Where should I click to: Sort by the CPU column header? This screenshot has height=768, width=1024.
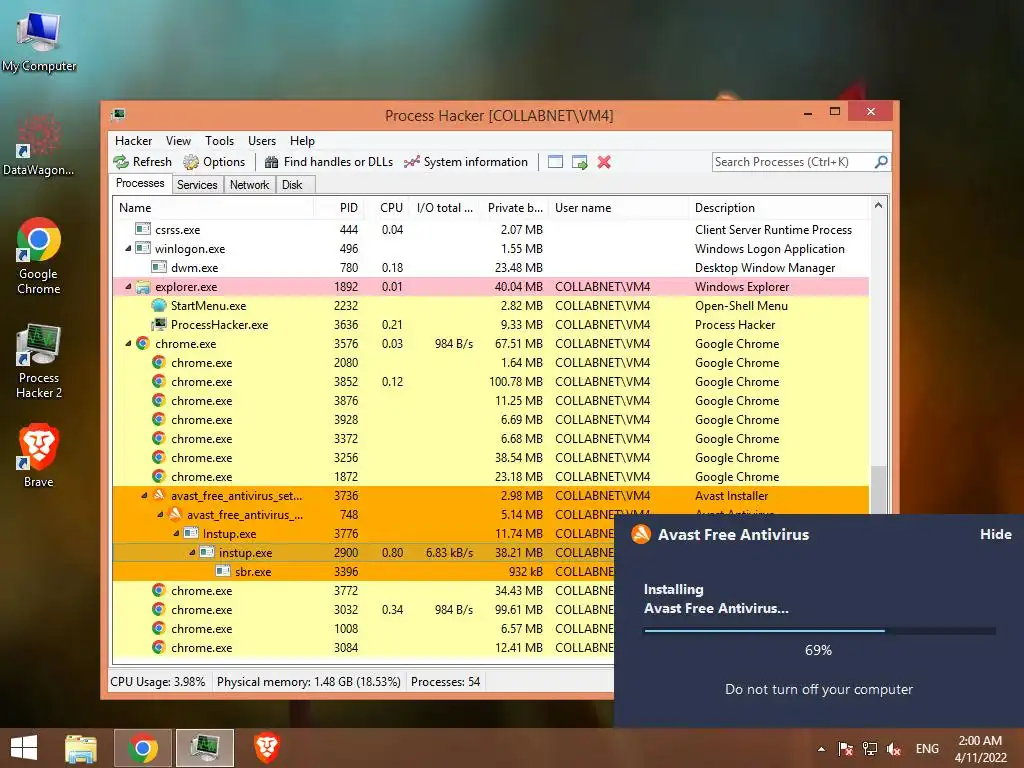click(387, 208)
